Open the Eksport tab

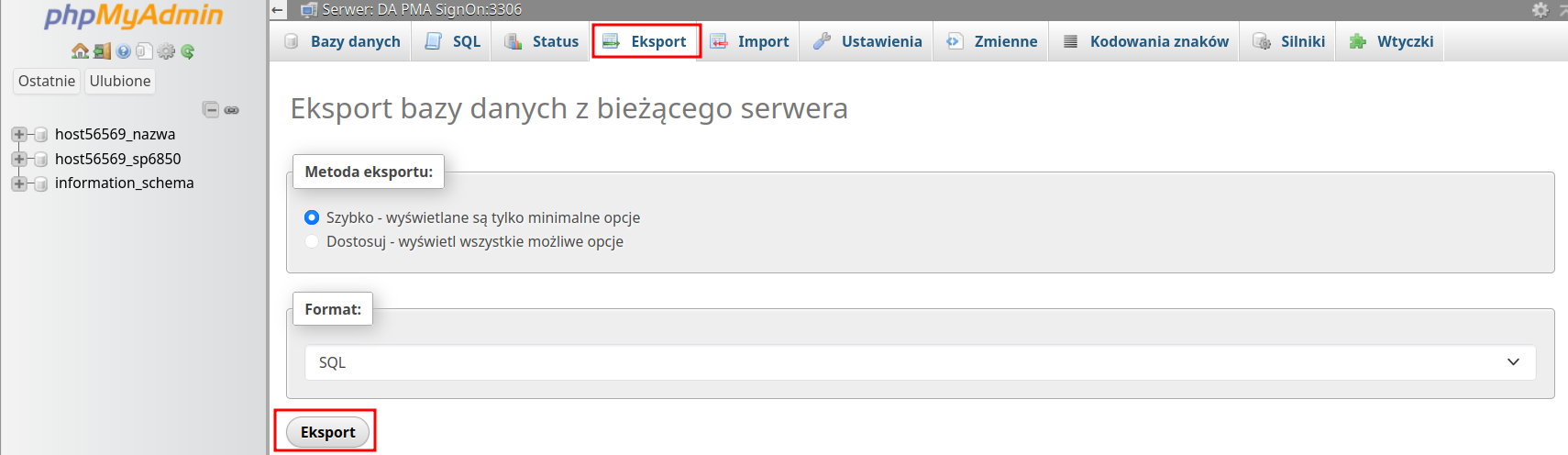coord(646,41)
